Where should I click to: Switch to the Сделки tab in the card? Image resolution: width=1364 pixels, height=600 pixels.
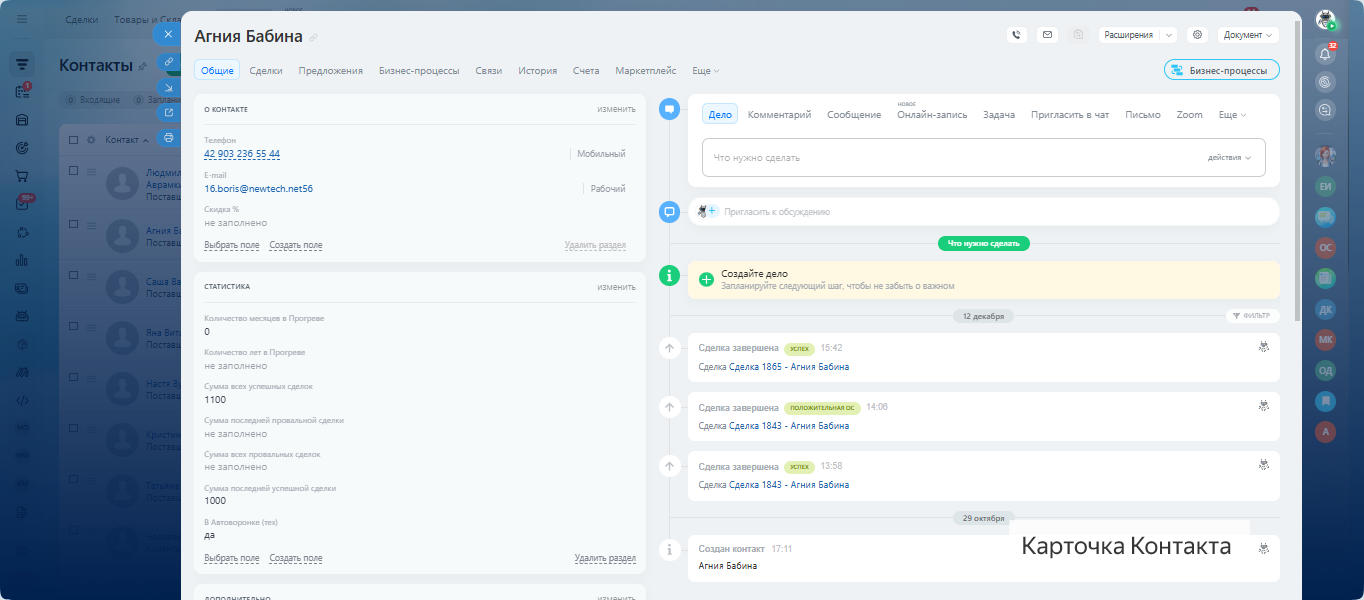pos(265,71)
